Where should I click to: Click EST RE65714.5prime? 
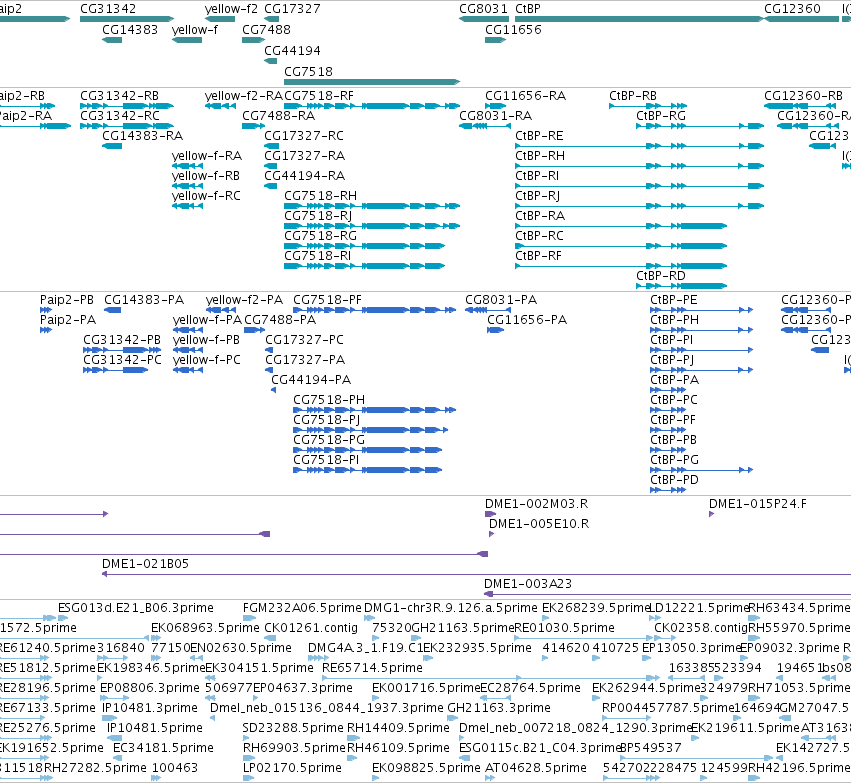coord(372,667)
